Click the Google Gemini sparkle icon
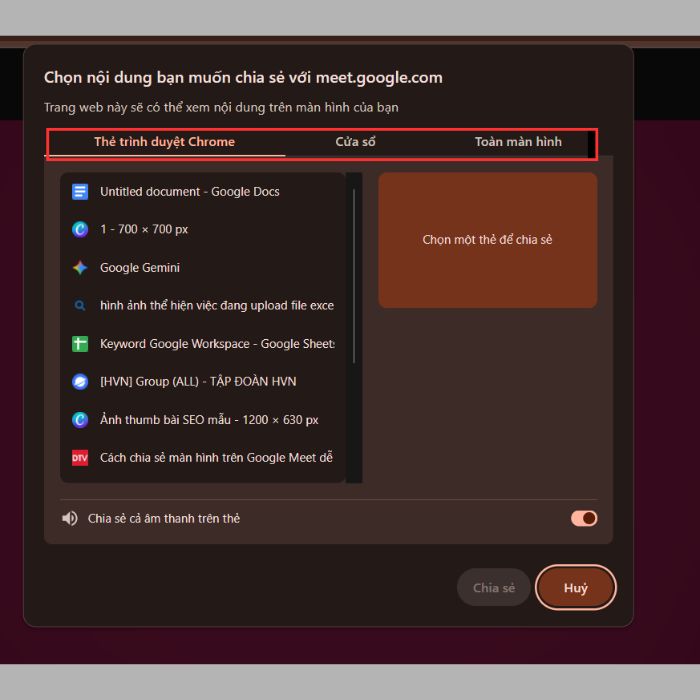700x700 pixels. 80,268
